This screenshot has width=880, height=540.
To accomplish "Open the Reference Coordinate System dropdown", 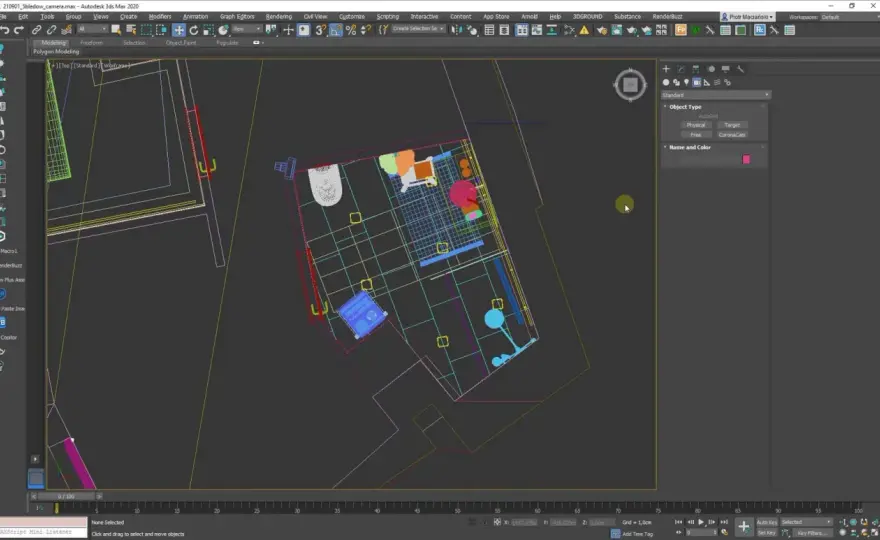I will click(247, 29).
